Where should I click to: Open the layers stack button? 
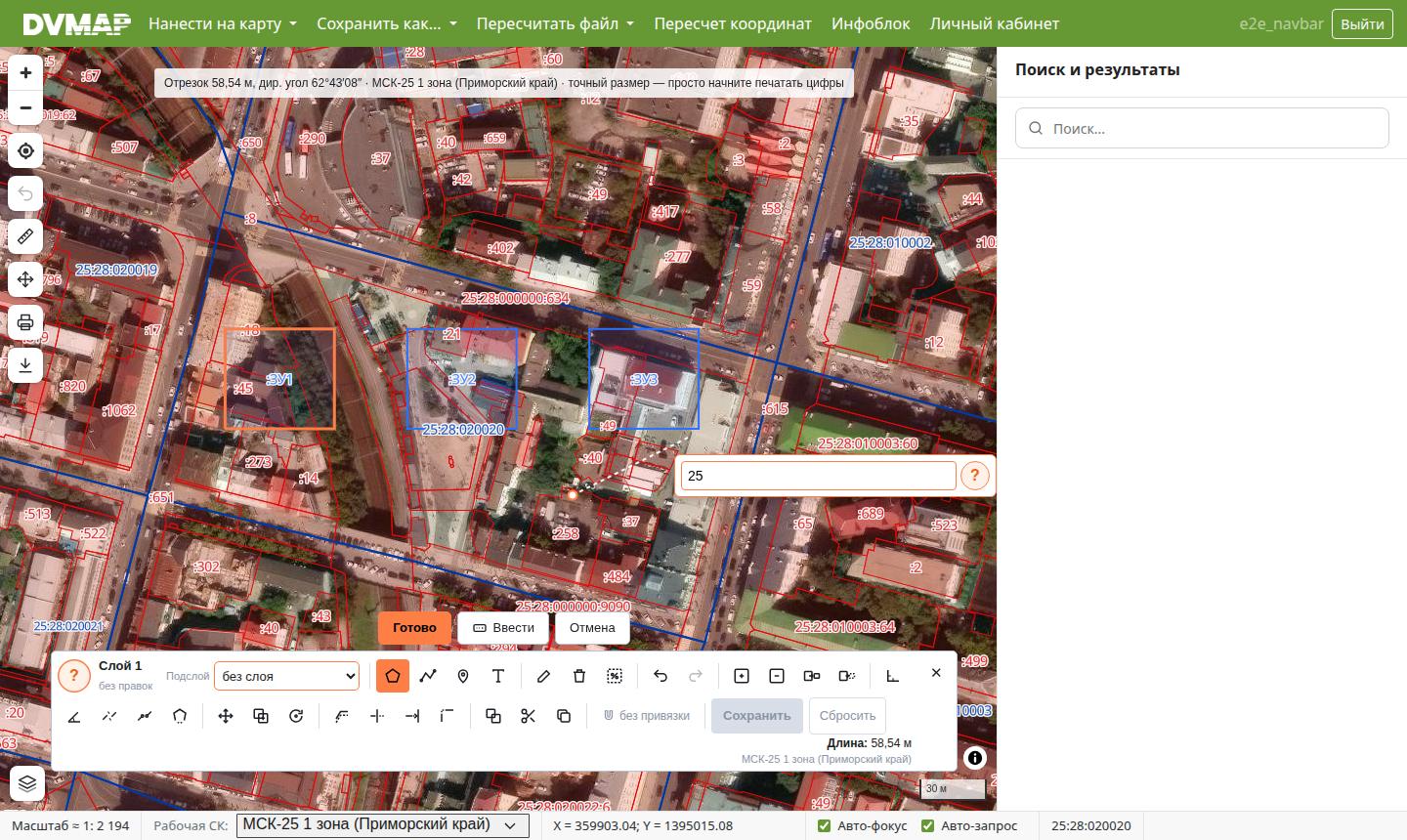(x=27, y=783)
